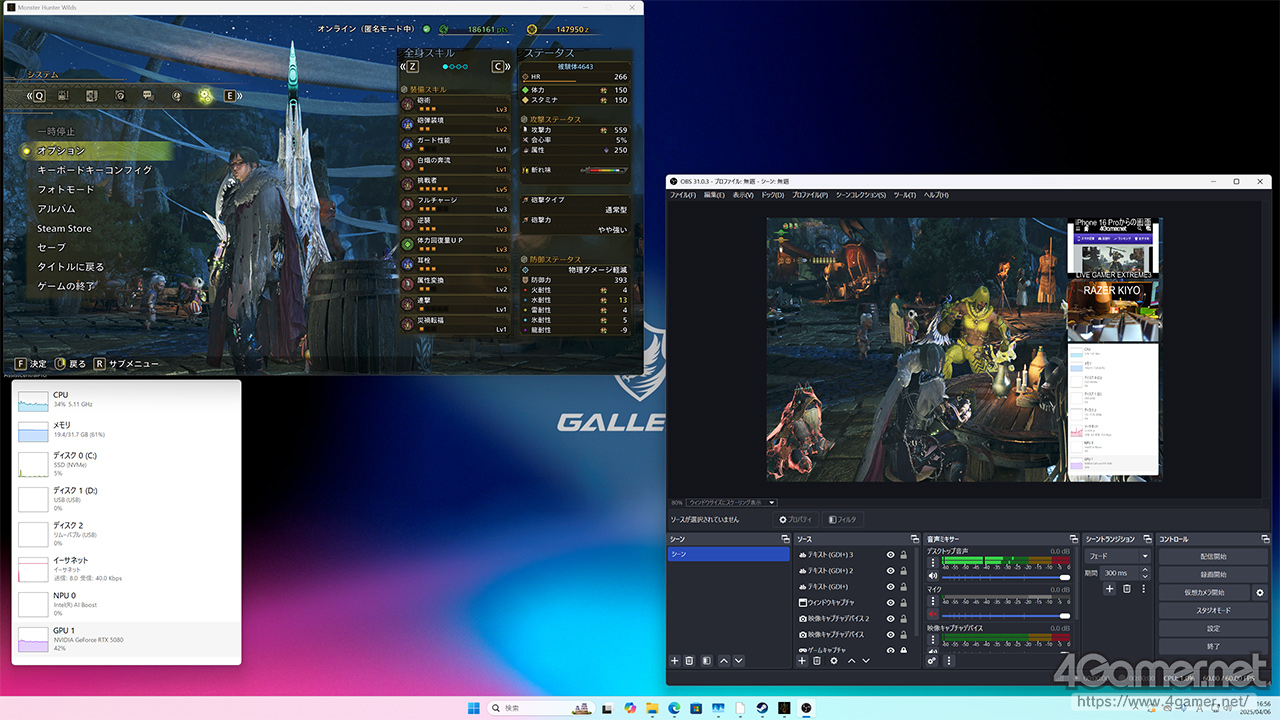Open virtual camera settings gear icon
The image size is (1280, 720).
[x=1260, y=592]
